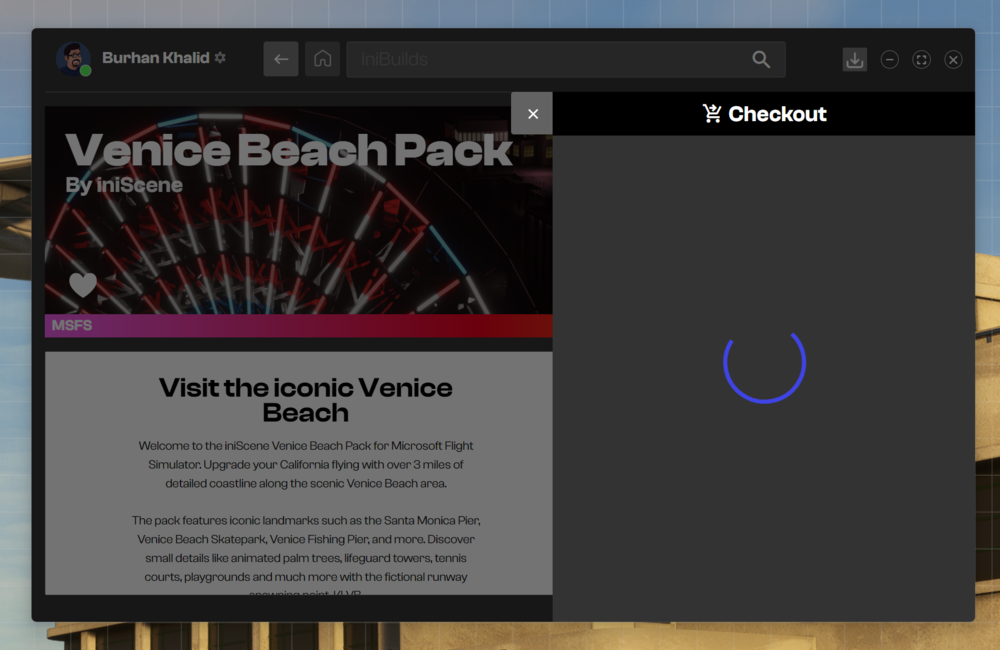Close the iniBuilds application window

(x=953, y=60)
